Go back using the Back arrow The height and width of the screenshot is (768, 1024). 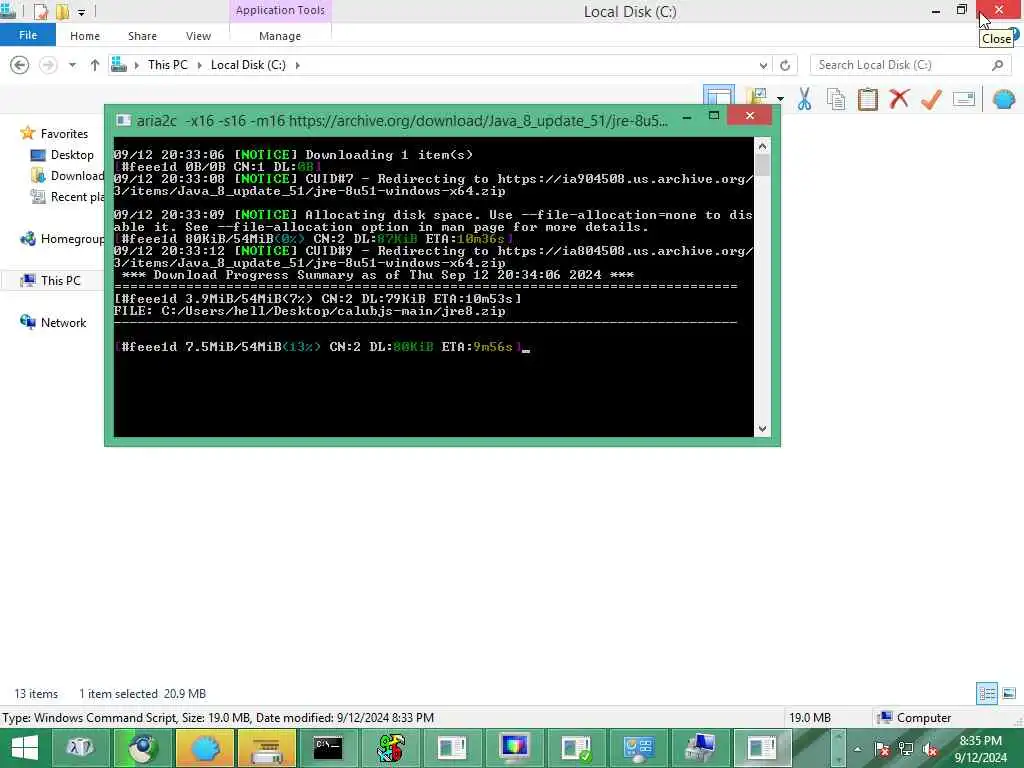click(x=20, y=65)
